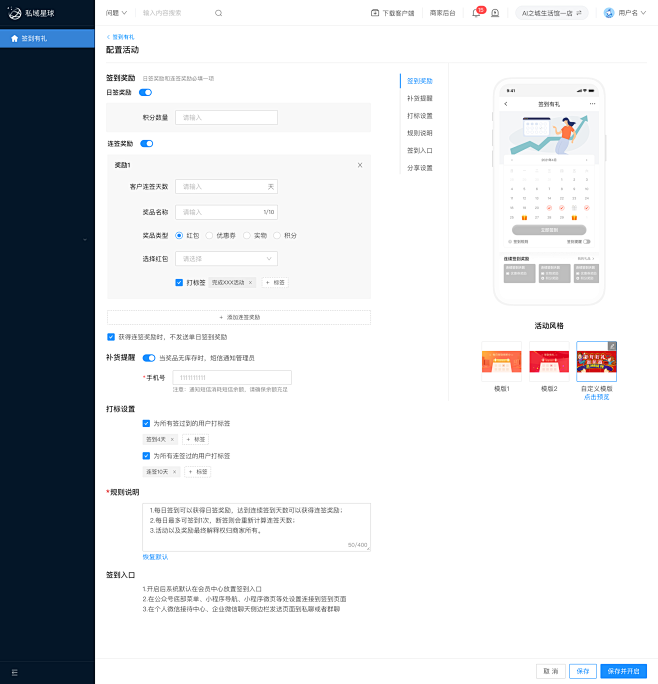The width and height of the screenshot is (658, 684).
Task: Jump to 规则说明 section
Action: coord(419,133)
